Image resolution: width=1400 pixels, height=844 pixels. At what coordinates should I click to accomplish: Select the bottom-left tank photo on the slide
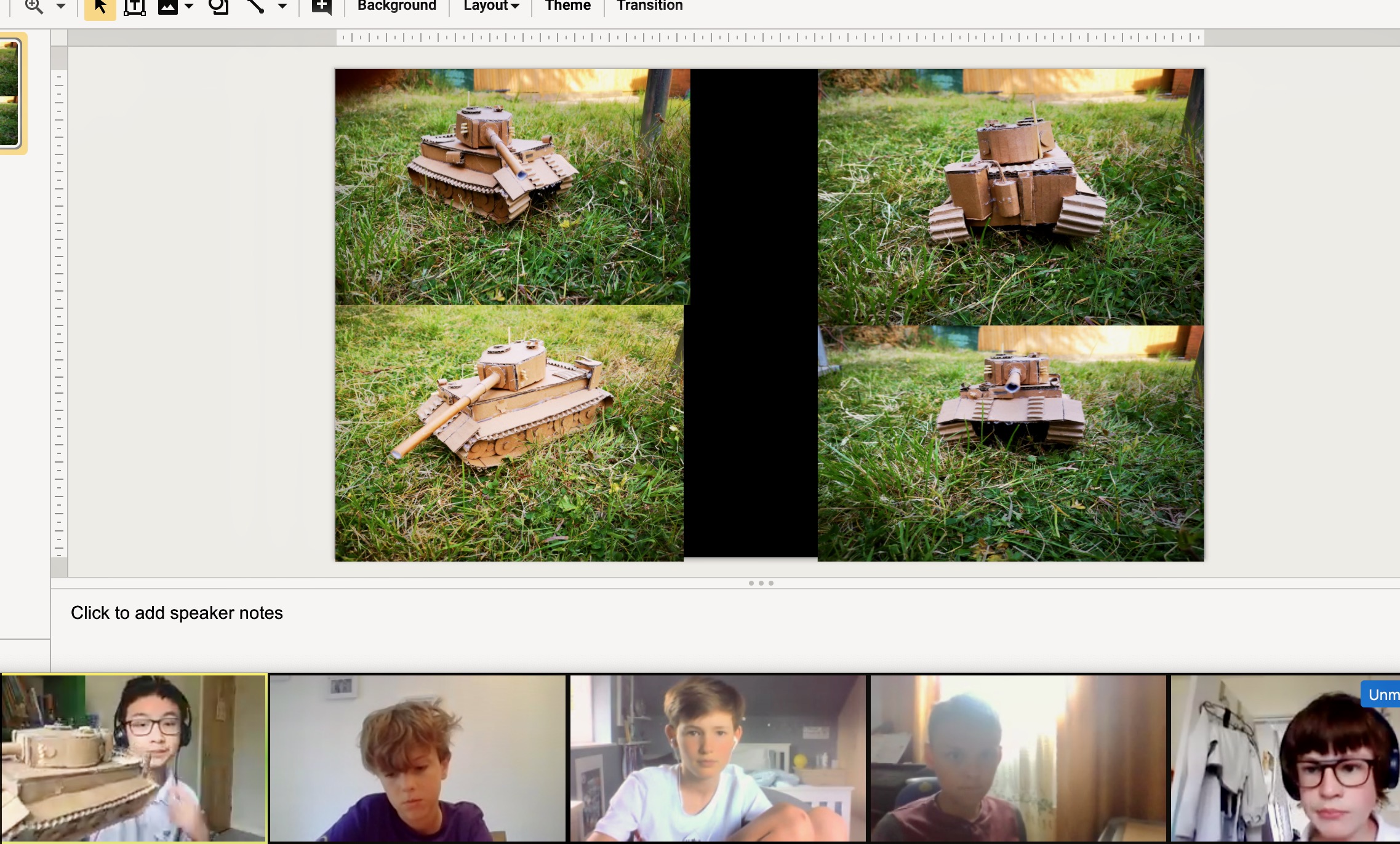tap(509, 433)
